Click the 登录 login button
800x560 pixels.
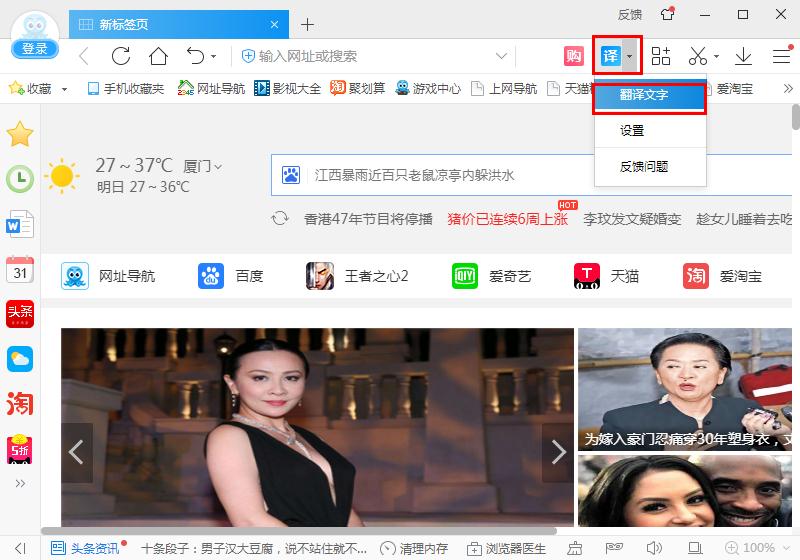coord(35,48)
